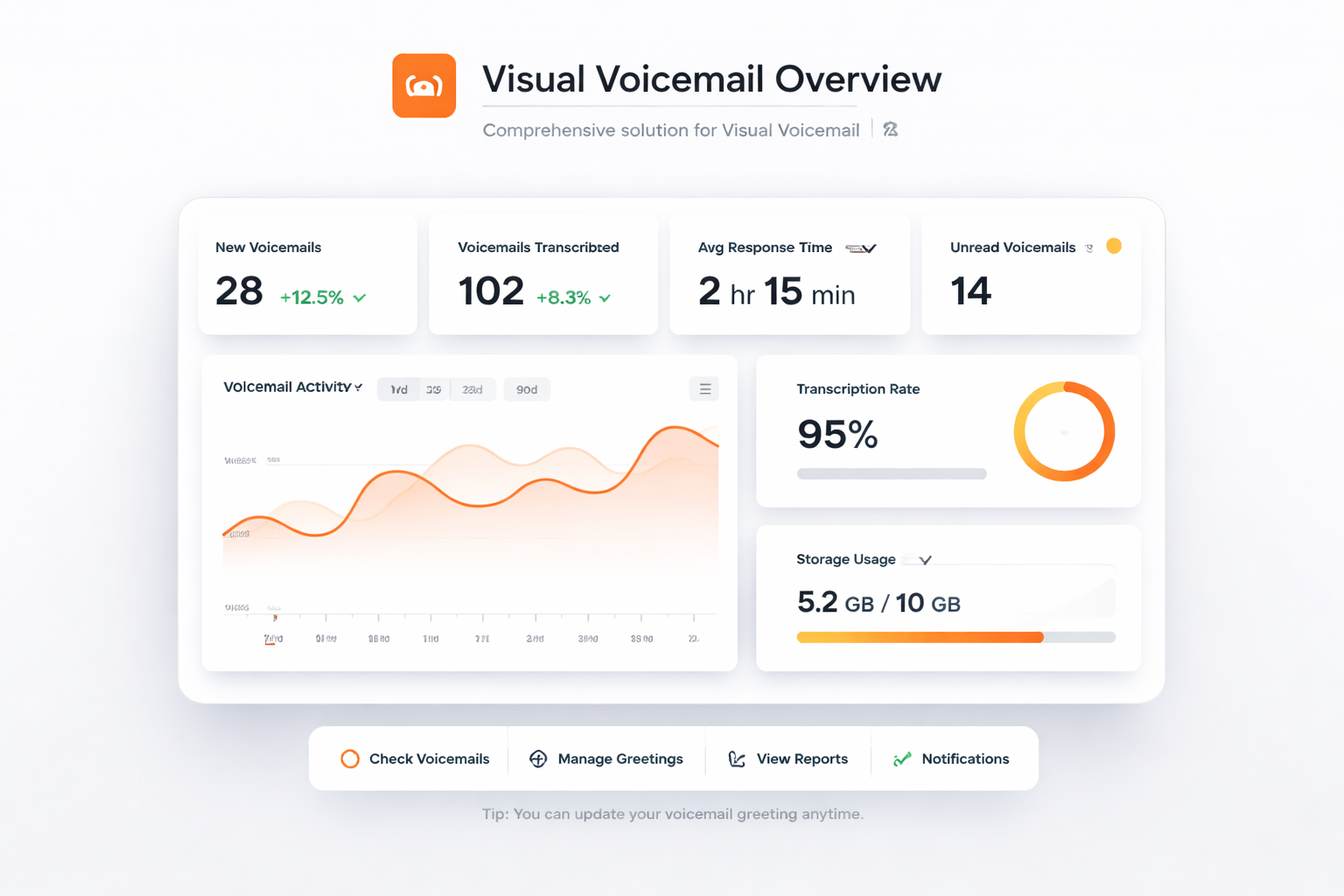Open the Voicemail Activity chart hamburger menu

click(704, 389)
